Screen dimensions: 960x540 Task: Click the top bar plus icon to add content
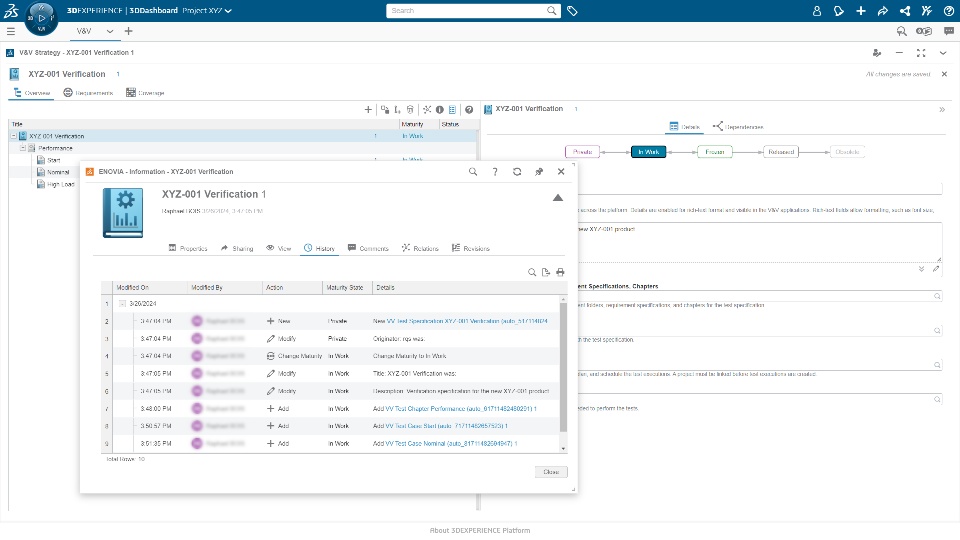pos(861,11)
